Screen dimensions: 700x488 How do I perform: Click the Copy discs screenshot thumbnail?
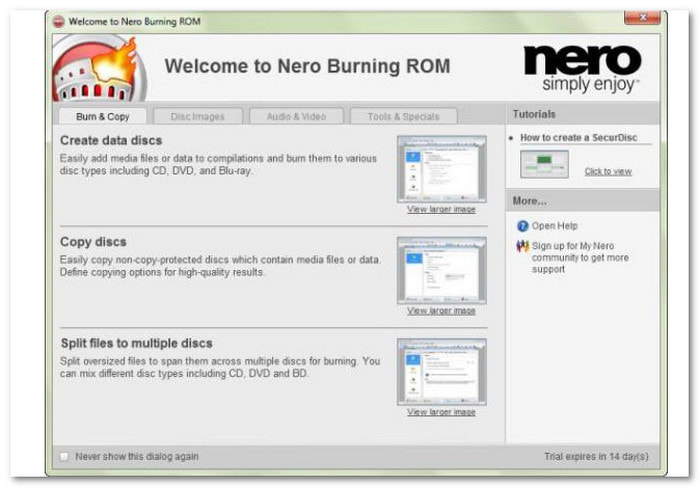[442, 271]
